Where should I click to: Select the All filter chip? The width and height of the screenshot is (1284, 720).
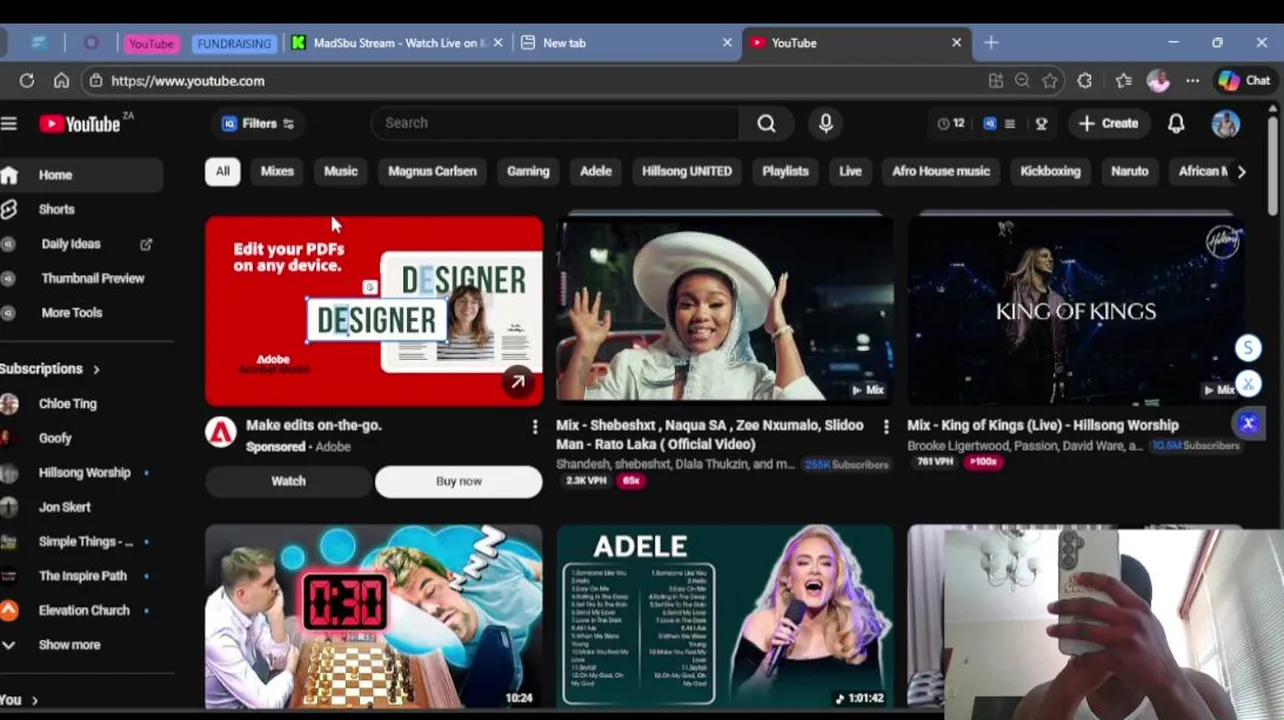pos(222,171)
